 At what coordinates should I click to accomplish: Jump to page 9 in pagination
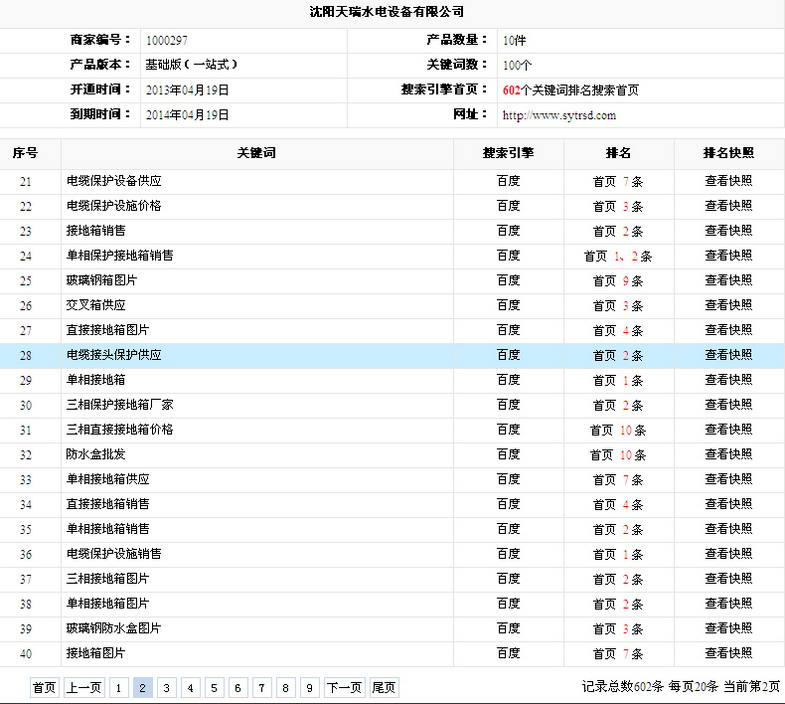309,687
